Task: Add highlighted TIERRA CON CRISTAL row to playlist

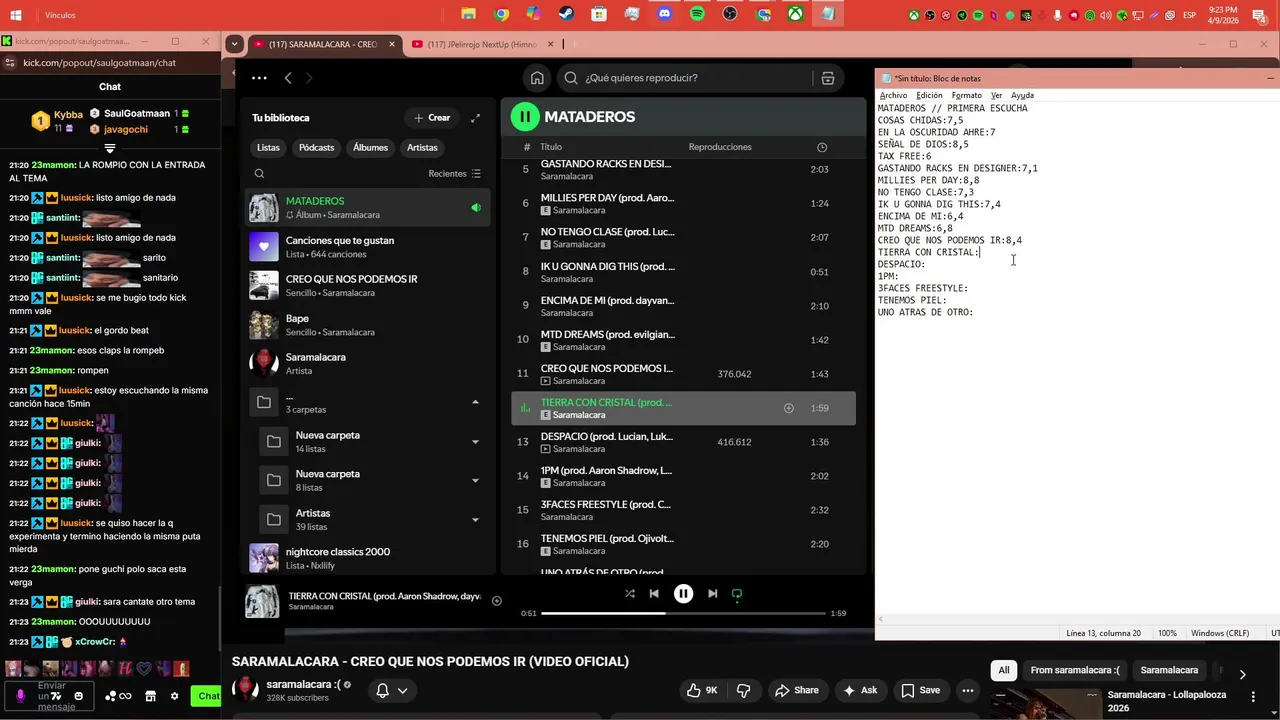Action: pyautogui.click(x=788, y=408)
